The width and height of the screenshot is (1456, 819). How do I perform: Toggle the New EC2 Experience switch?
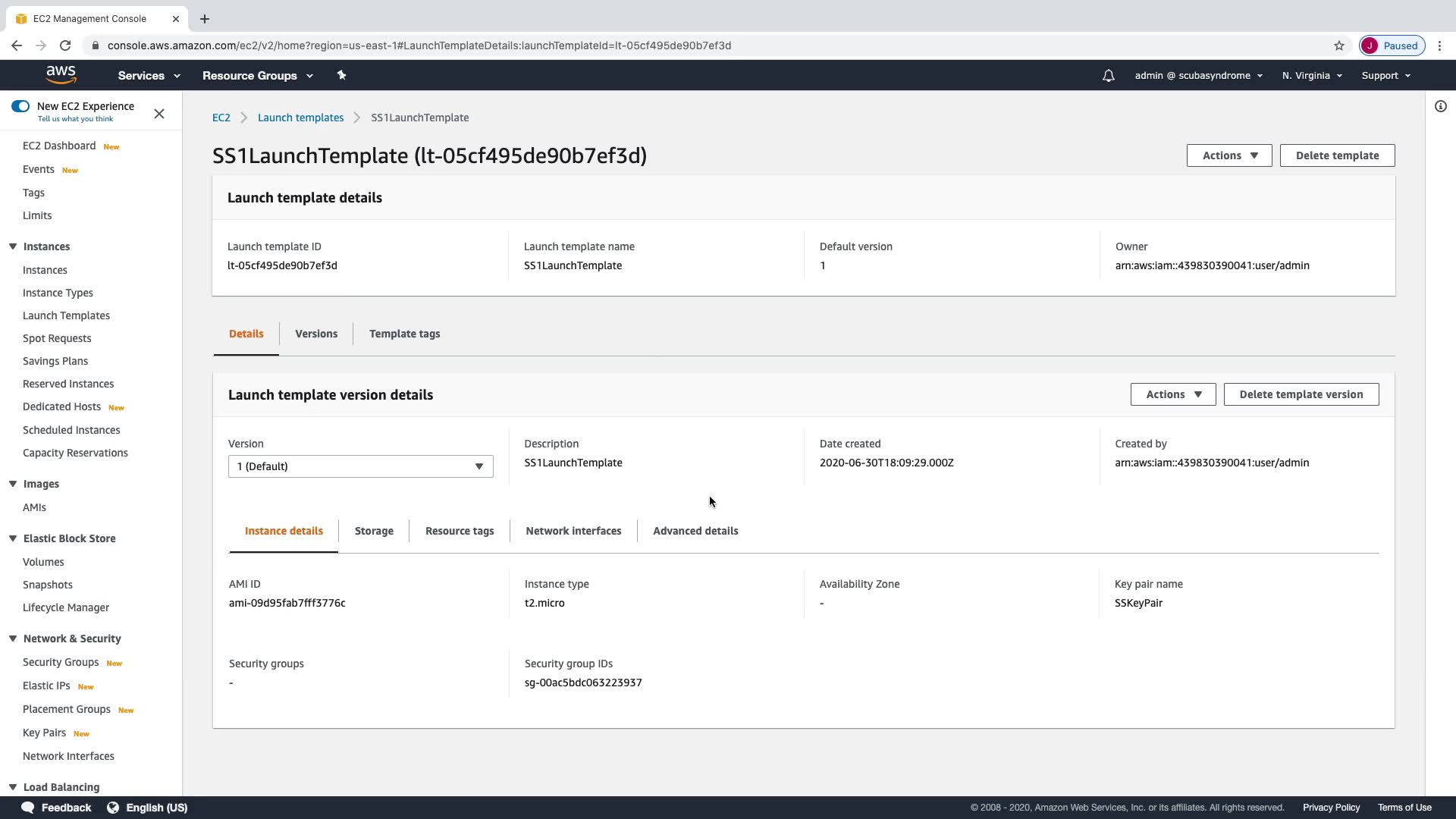pyautogui.click(x=20, y=106)
